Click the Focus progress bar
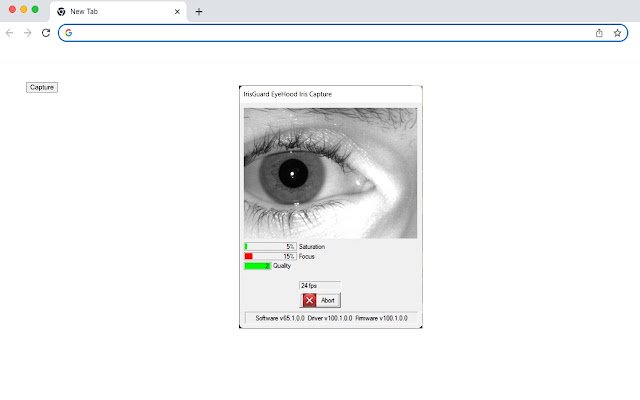The image size is (640, 400). tap(270, 256)
